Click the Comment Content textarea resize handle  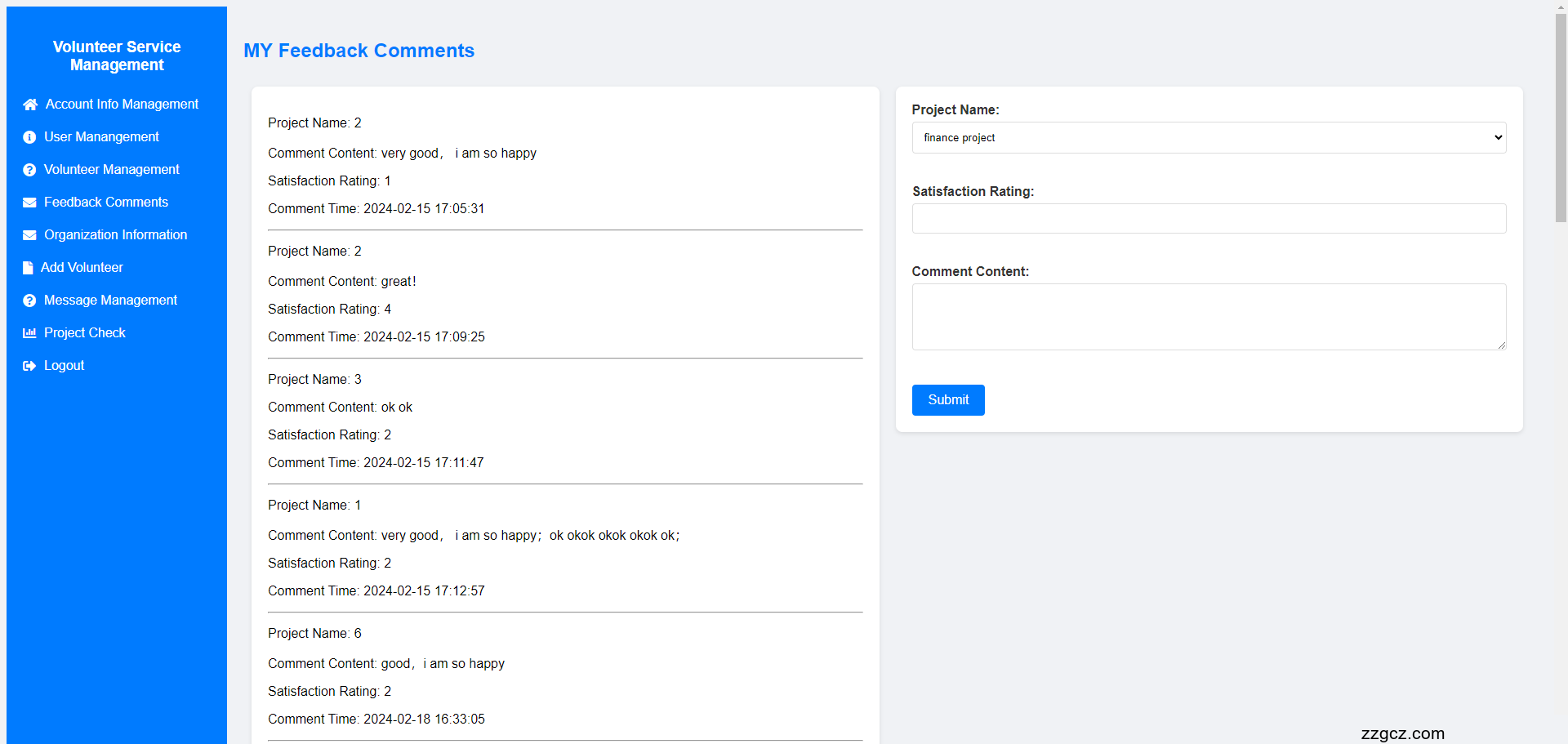click(1501, 345)
